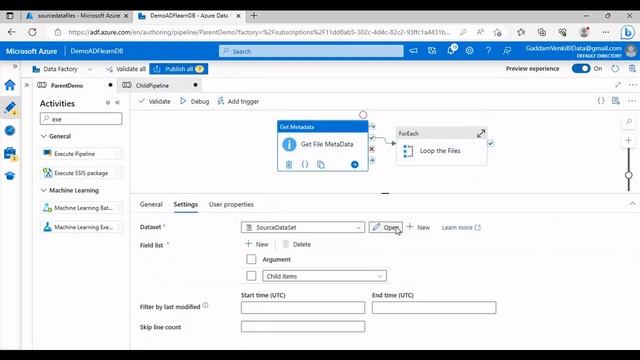Click the Debug button
This screenshot has height=360, width=640.
pos(195,101)
